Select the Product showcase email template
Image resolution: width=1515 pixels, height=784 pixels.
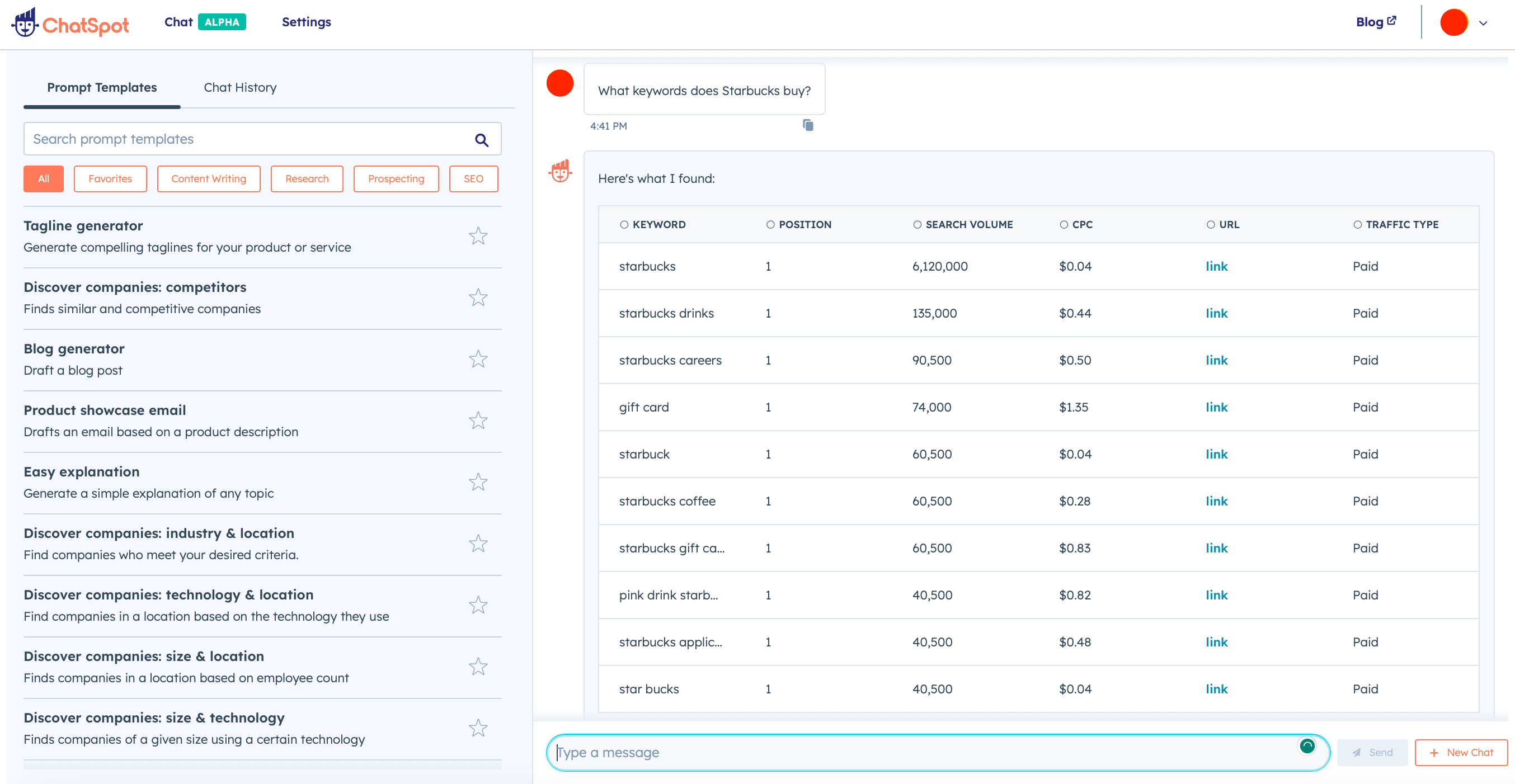(262, 421)
